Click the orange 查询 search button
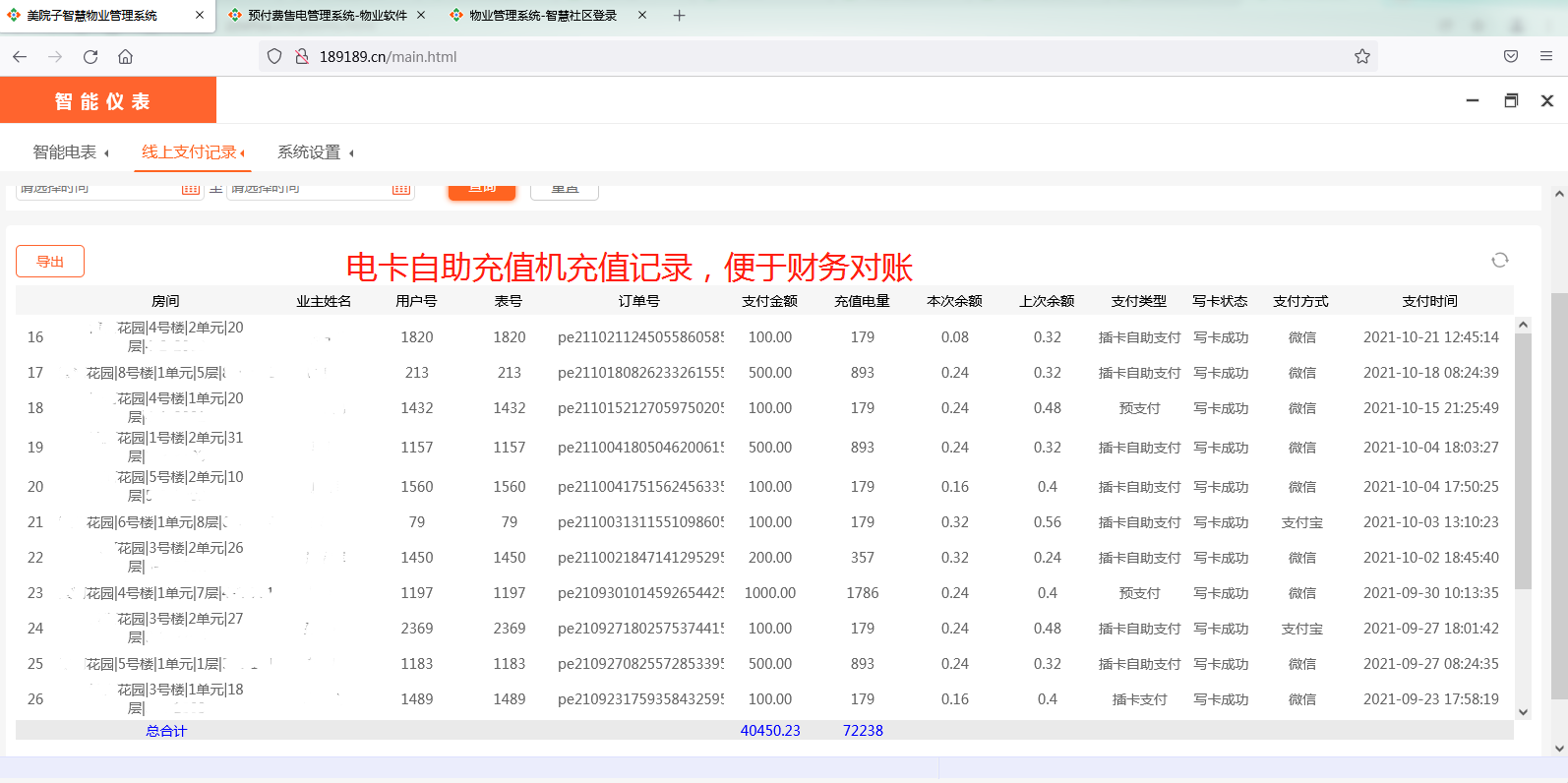 click(482, 191)
